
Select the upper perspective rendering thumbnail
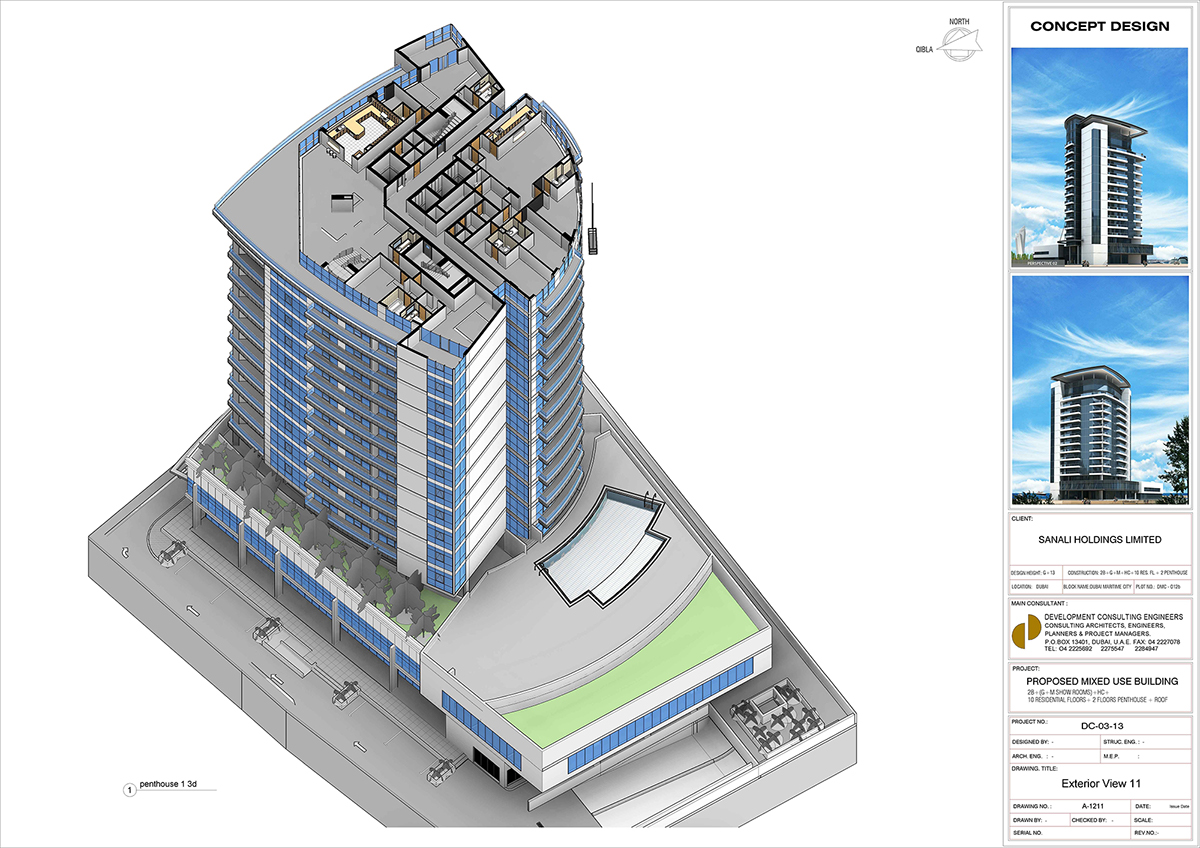1099,158
